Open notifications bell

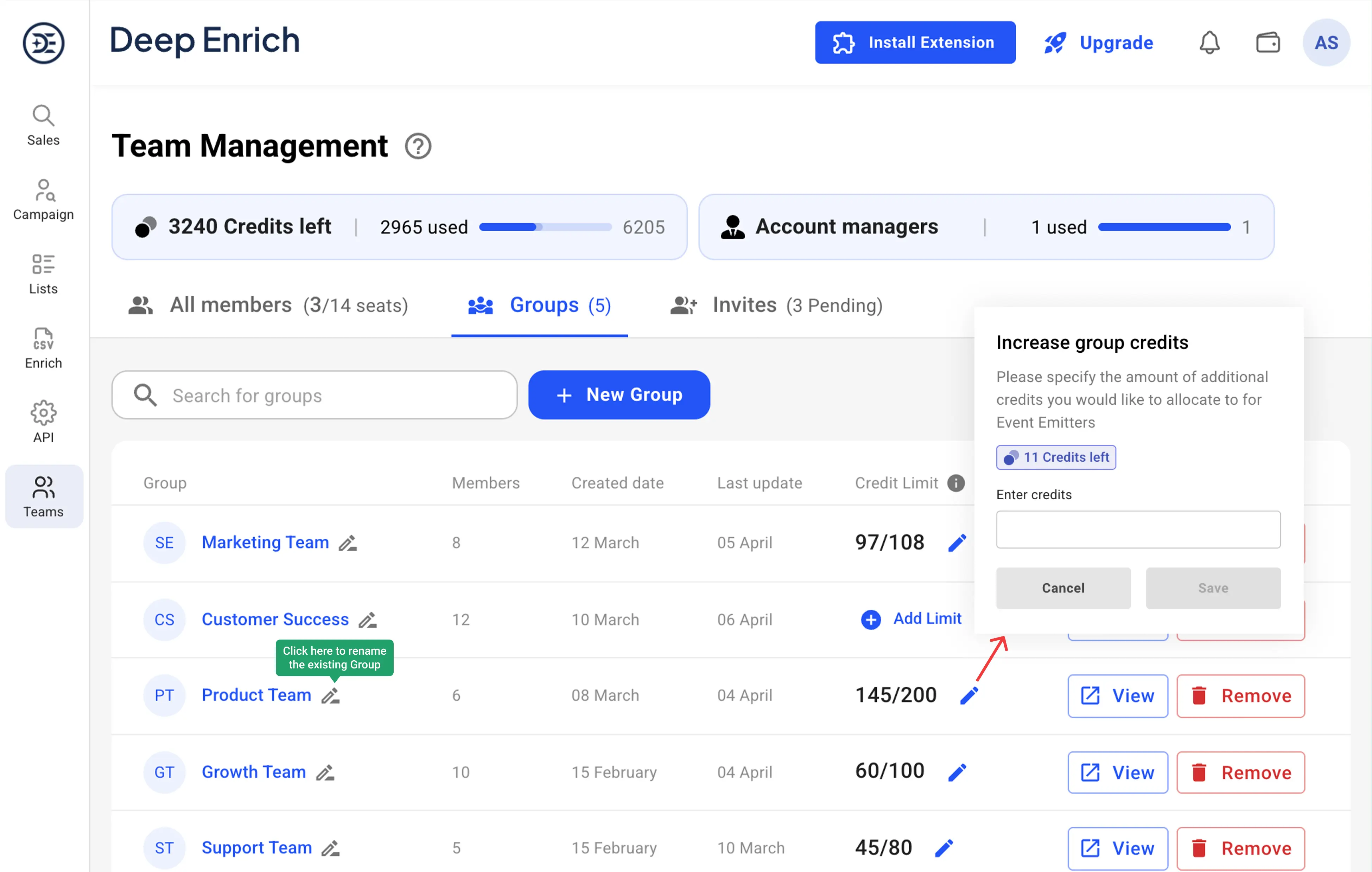pos(1209,43)
